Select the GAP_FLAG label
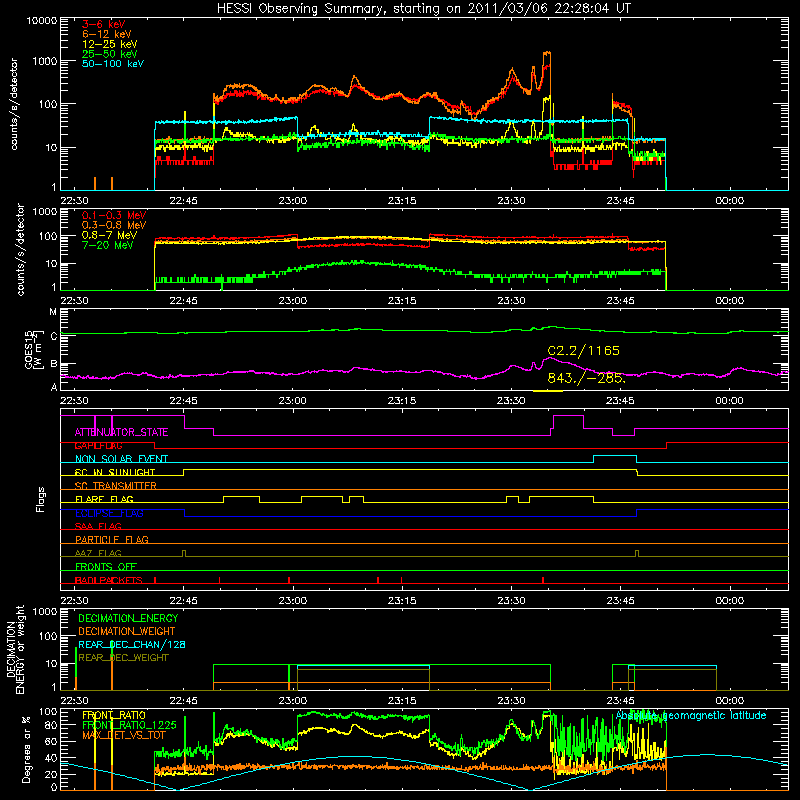 click(98, 445)
